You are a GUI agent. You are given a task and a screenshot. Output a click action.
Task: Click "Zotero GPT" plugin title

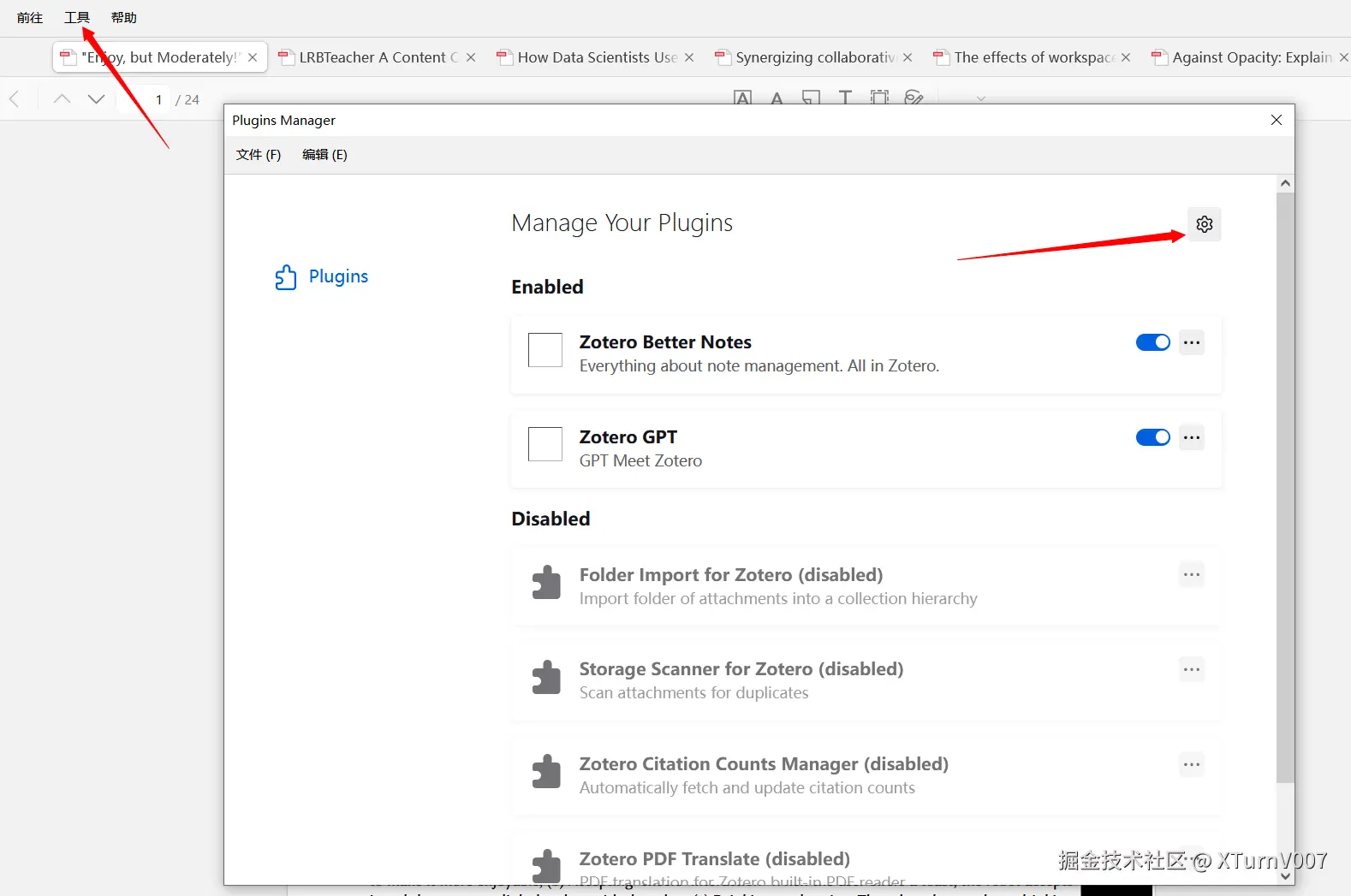[628, 437]
